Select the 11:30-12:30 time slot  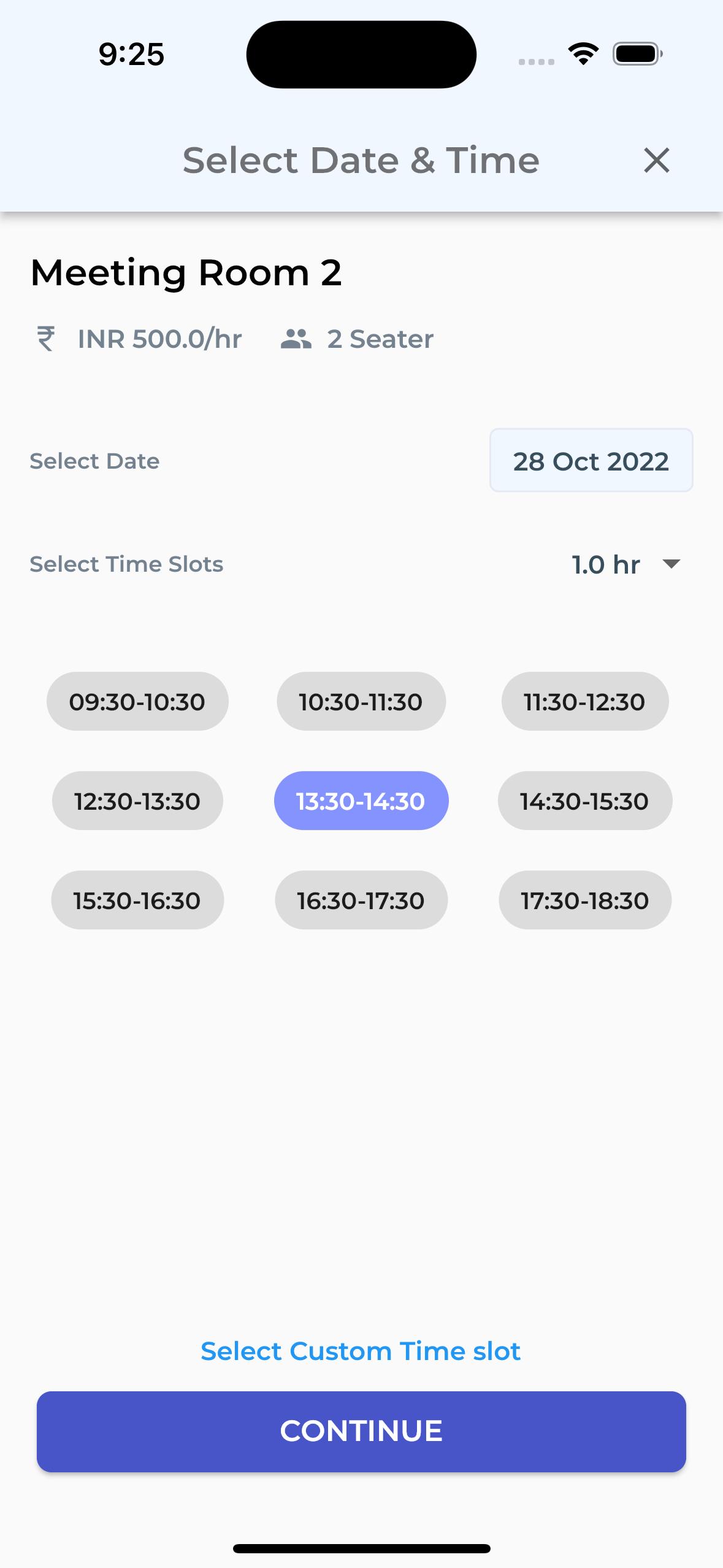point(585,701)
